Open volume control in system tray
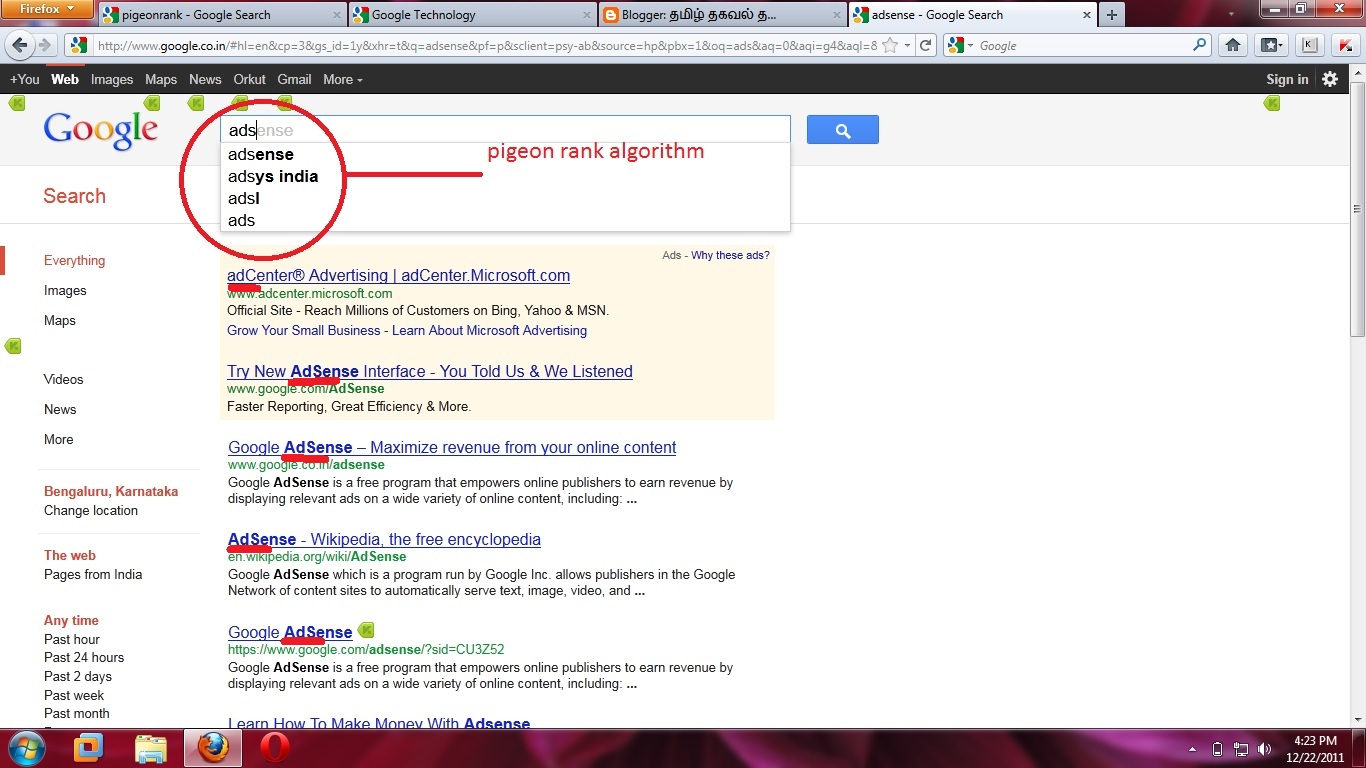 tap(1266, 748)
